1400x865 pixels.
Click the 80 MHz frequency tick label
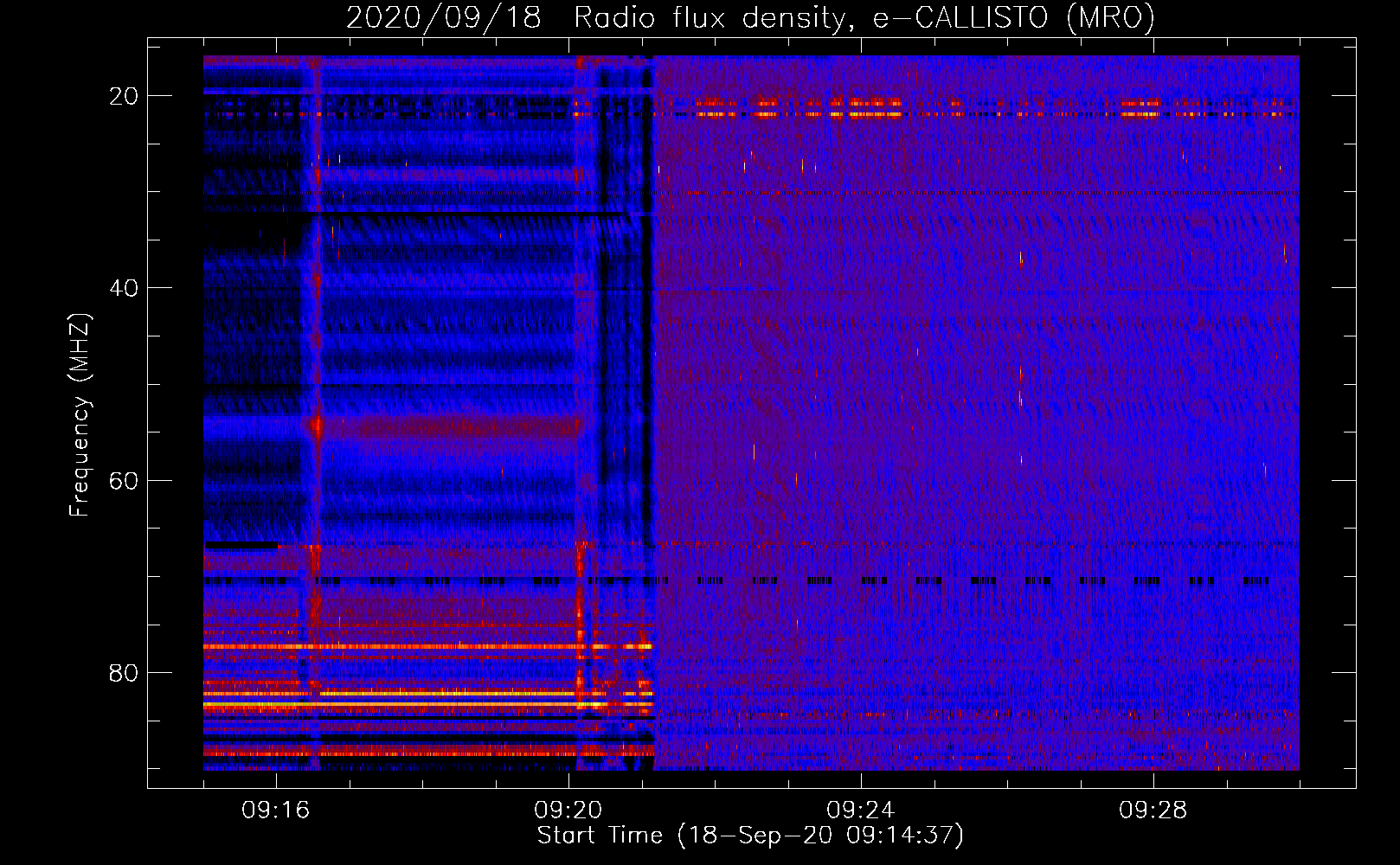[124, 672]
